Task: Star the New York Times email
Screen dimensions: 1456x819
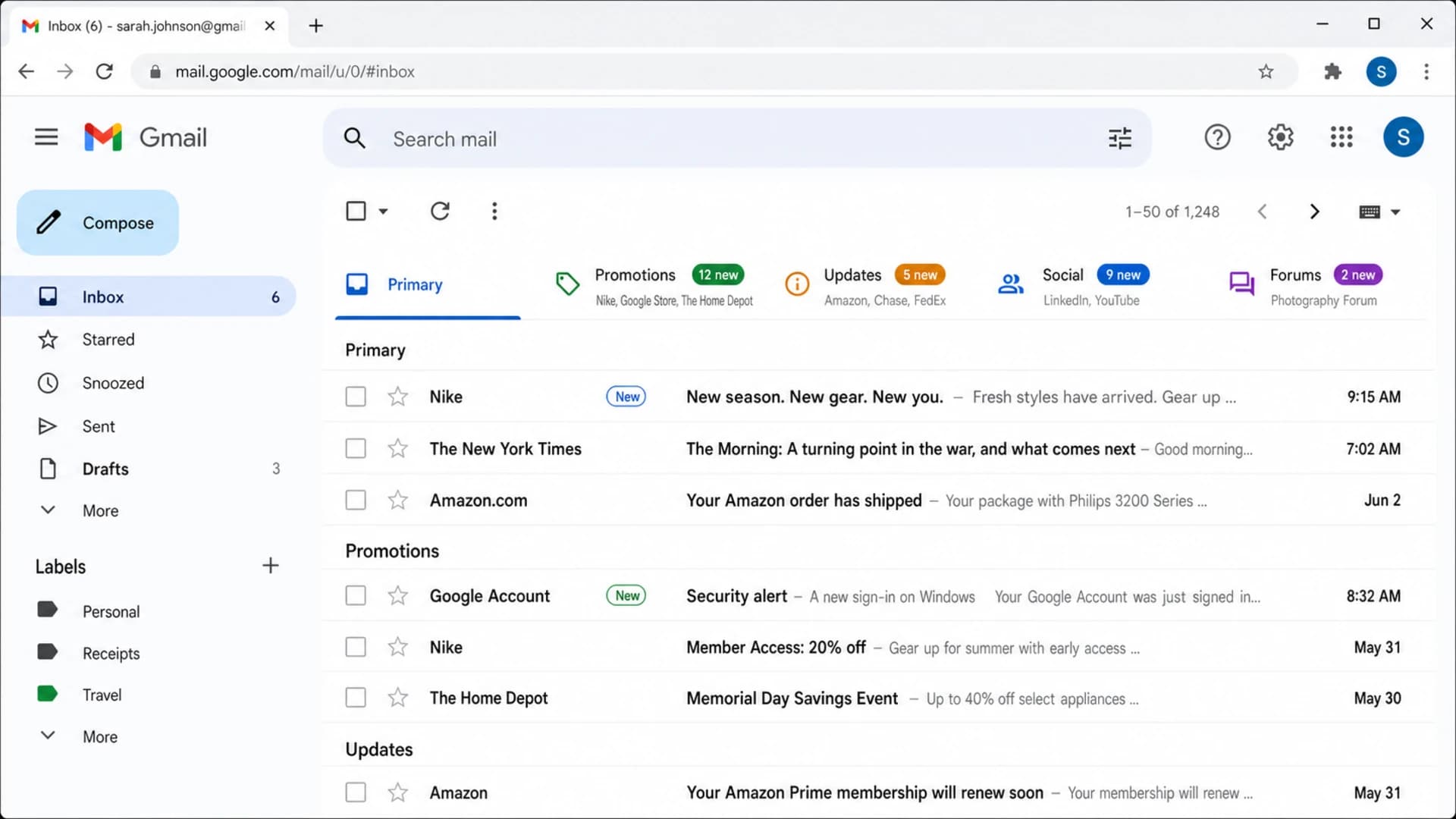Action: click(x=397, y=448)
